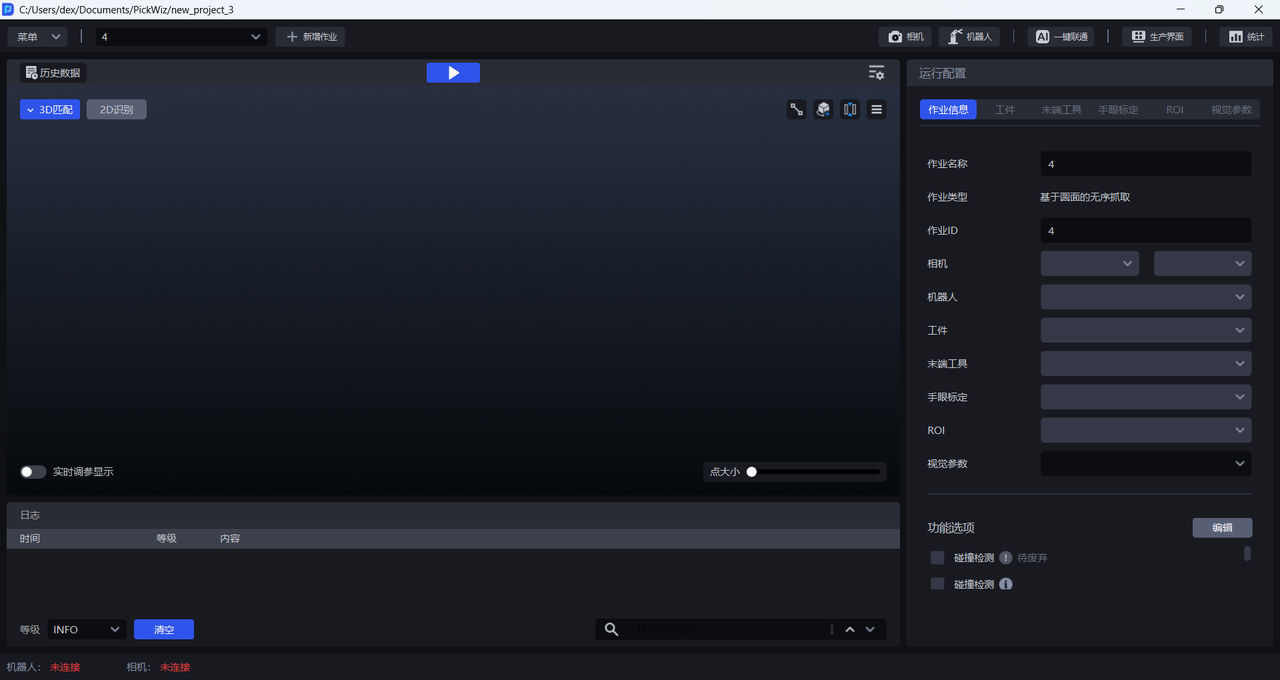Check the second 碰撞检测 checkbox

[937, 584]
